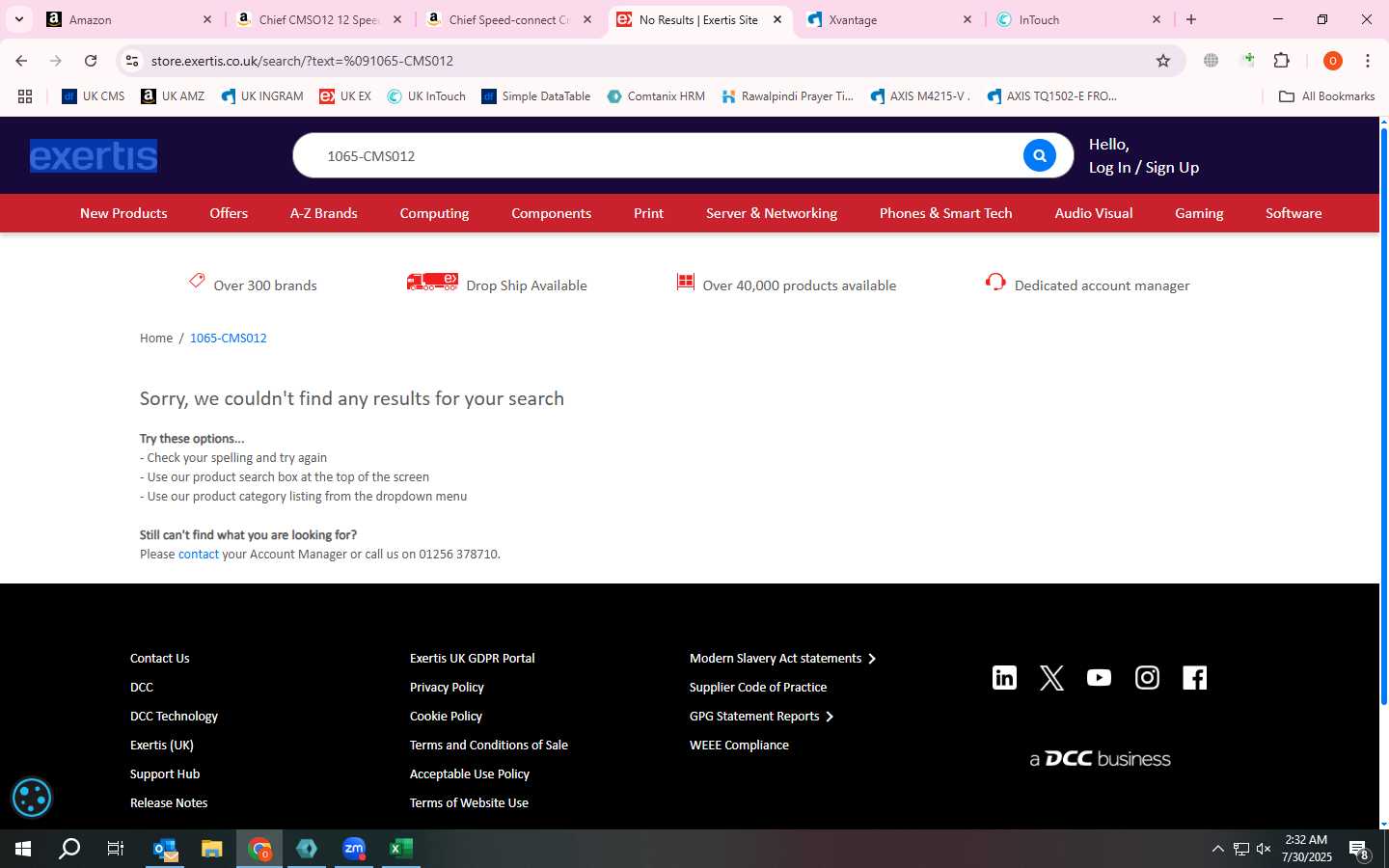
Task: Open File Explorer from the taskbar
Action: point(211,849)
